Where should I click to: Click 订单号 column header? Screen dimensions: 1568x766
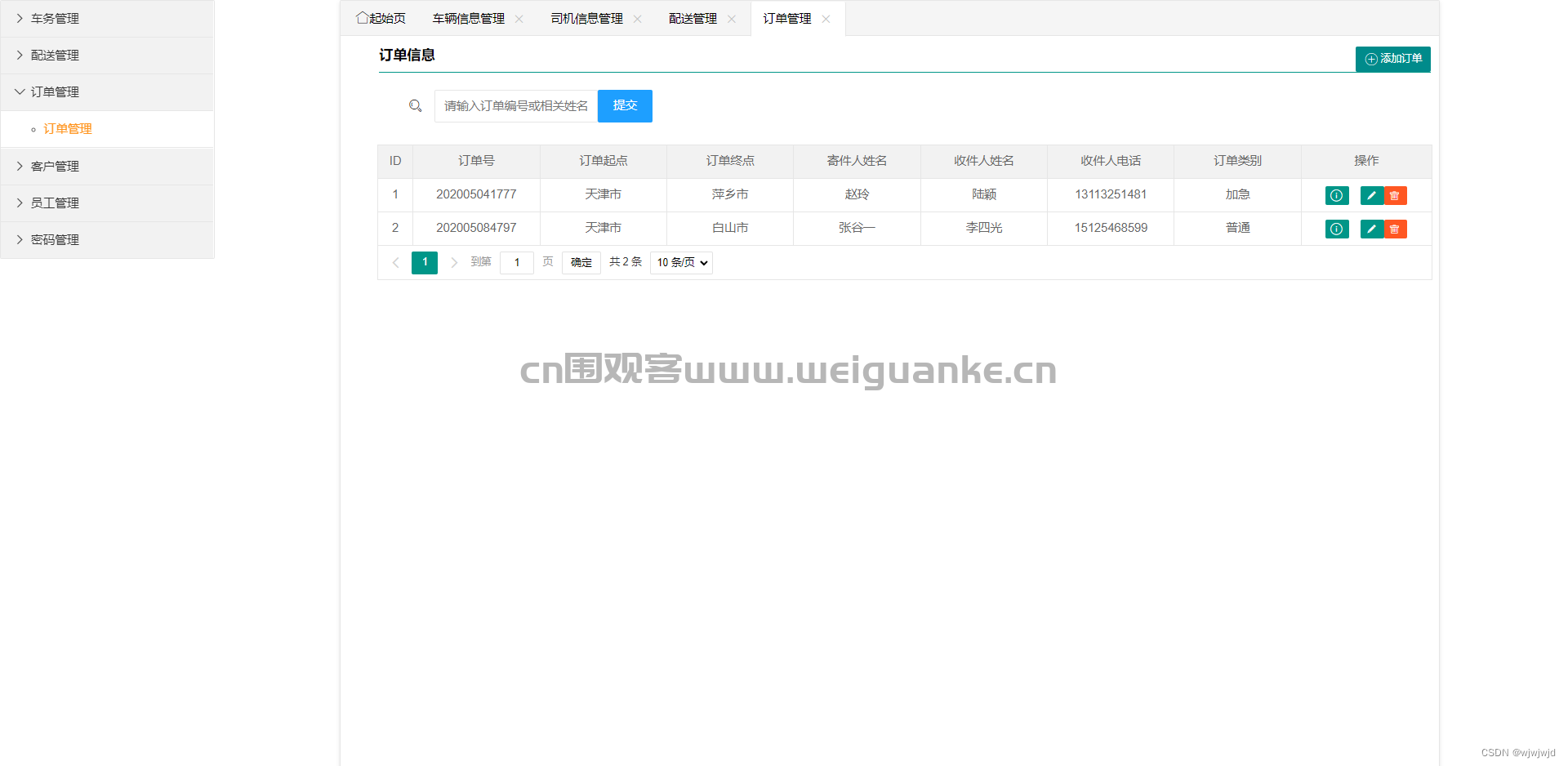pos(476,161)
